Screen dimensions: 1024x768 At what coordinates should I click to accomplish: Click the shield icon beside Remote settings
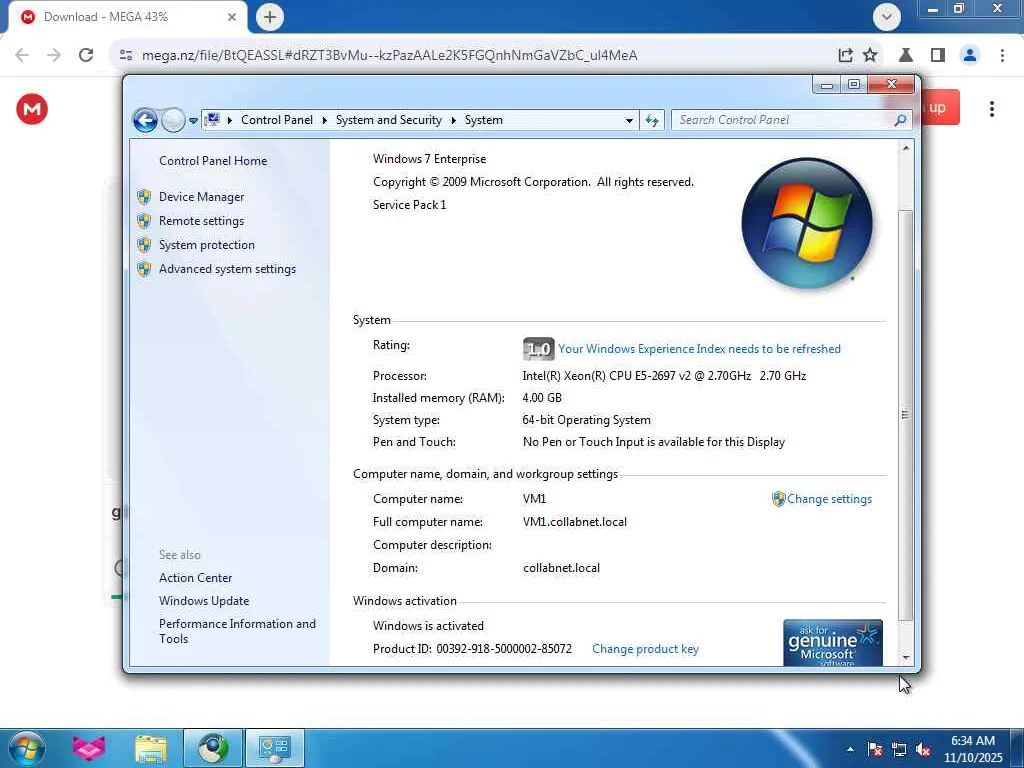(144, 221)
